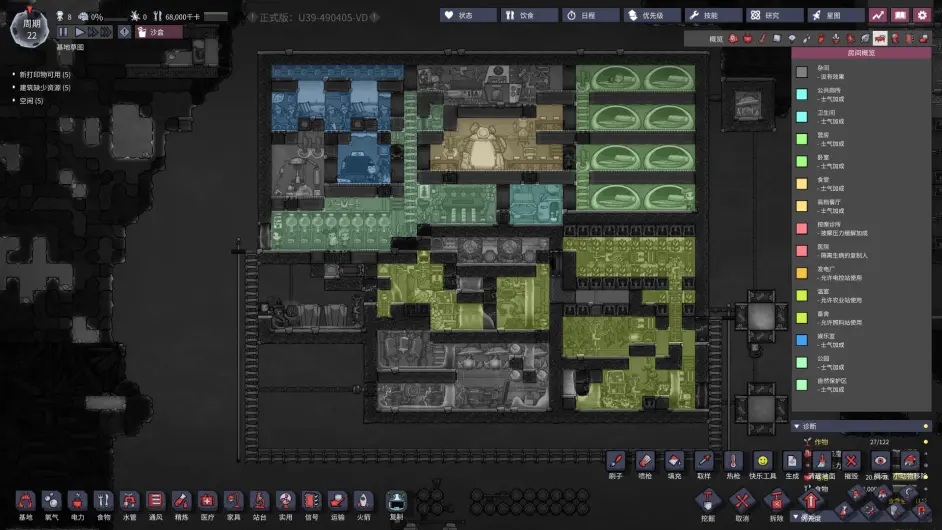The image size is (942, 530).
Task: Open the 建筑缺少资源 (5) notification
Action: [x=44, y=88]
